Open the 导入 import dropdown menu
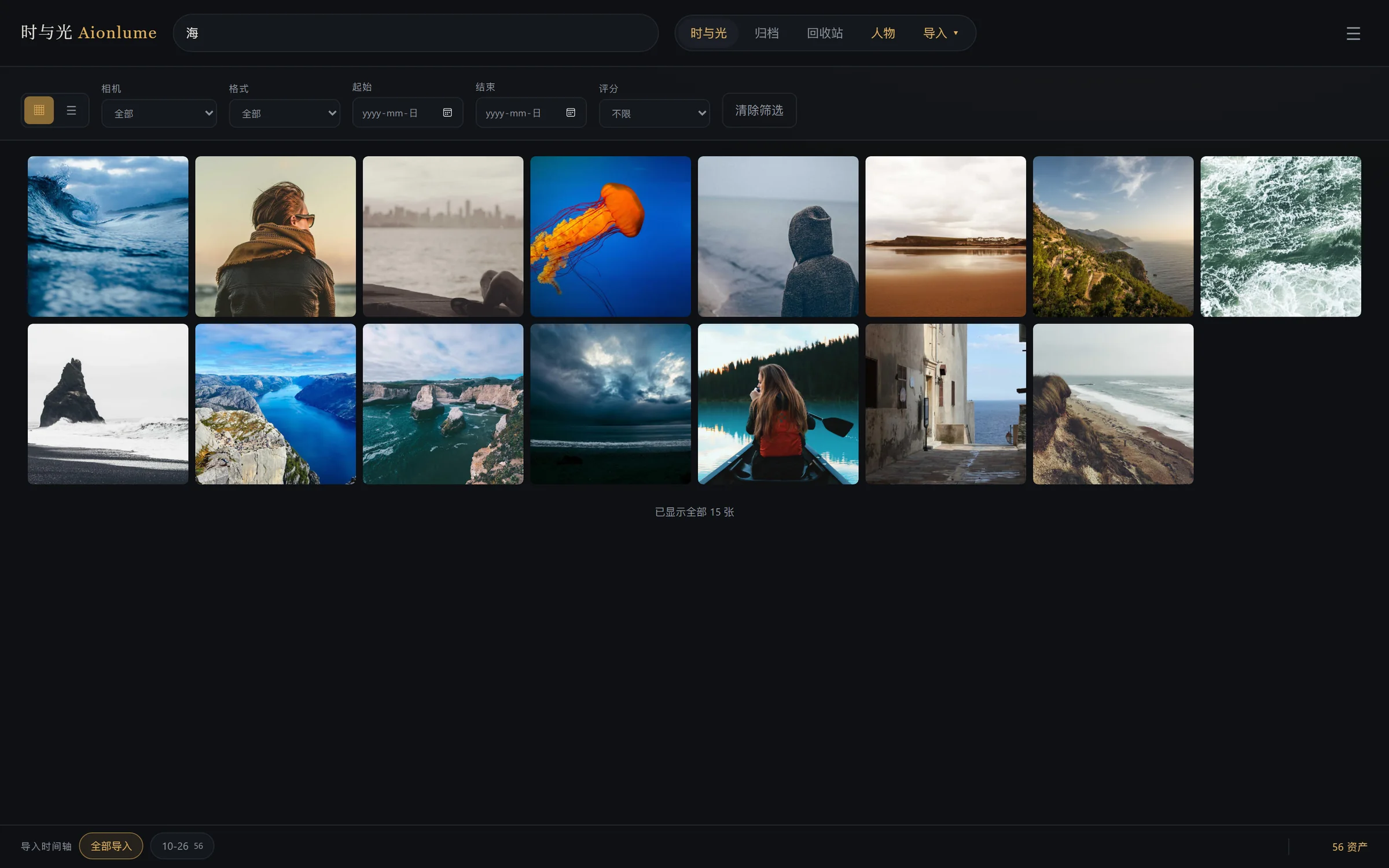This screenshot has height=868, width=1389. point(940,33)
